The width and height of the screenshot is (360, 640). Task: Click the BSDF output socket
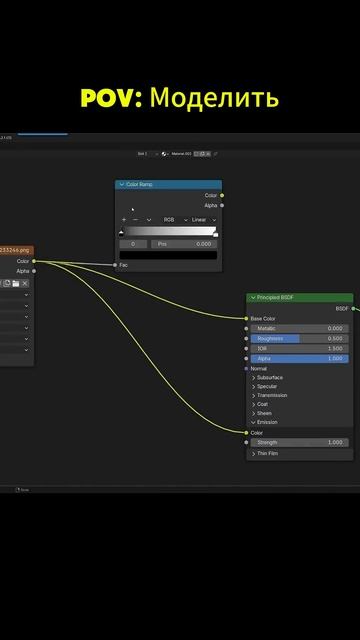353,309
